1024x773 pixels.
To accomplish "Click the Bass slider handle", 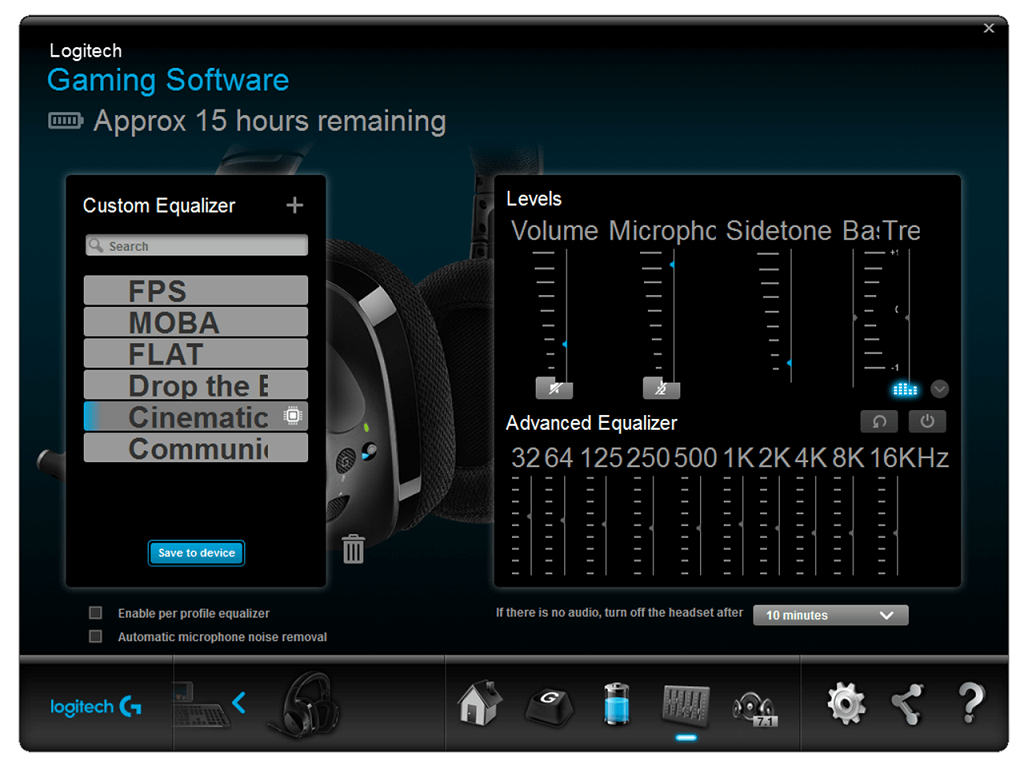I will tap(855, 318).
